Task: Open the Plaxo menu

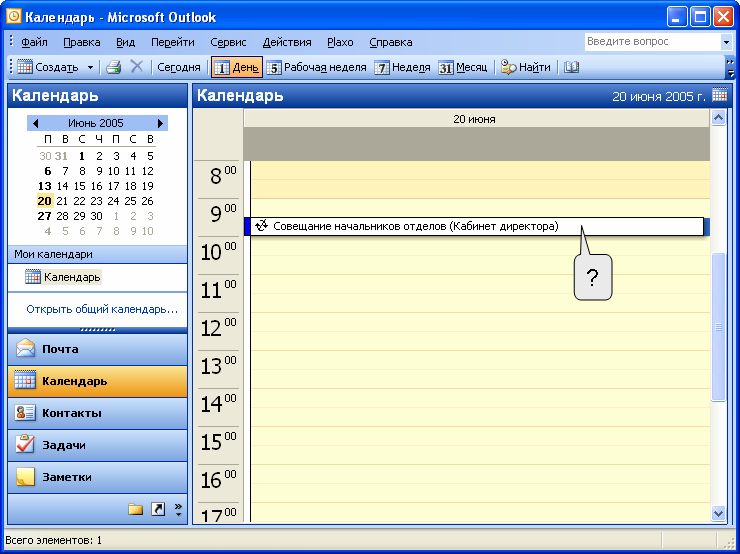Action: coord(340,42)
